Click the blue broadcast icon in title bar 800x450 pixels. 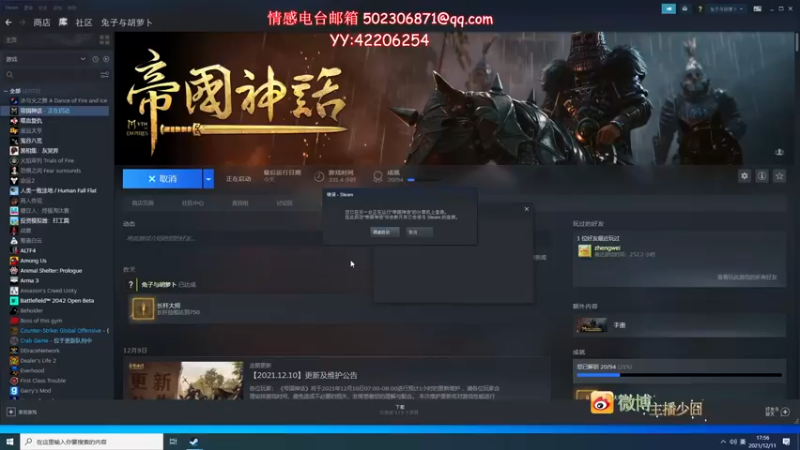click(668, 9)
